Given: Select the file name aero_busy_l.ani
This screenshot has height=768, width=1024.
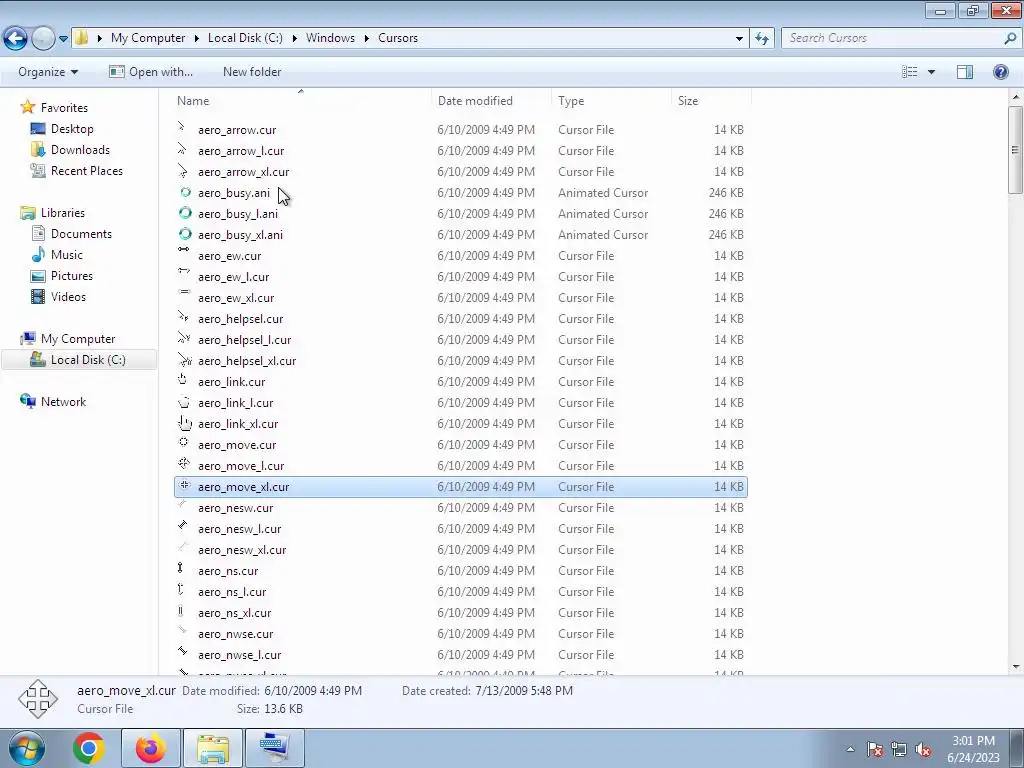Looking at the screenshot, I should pyautogui.click(x=238, y=214).
